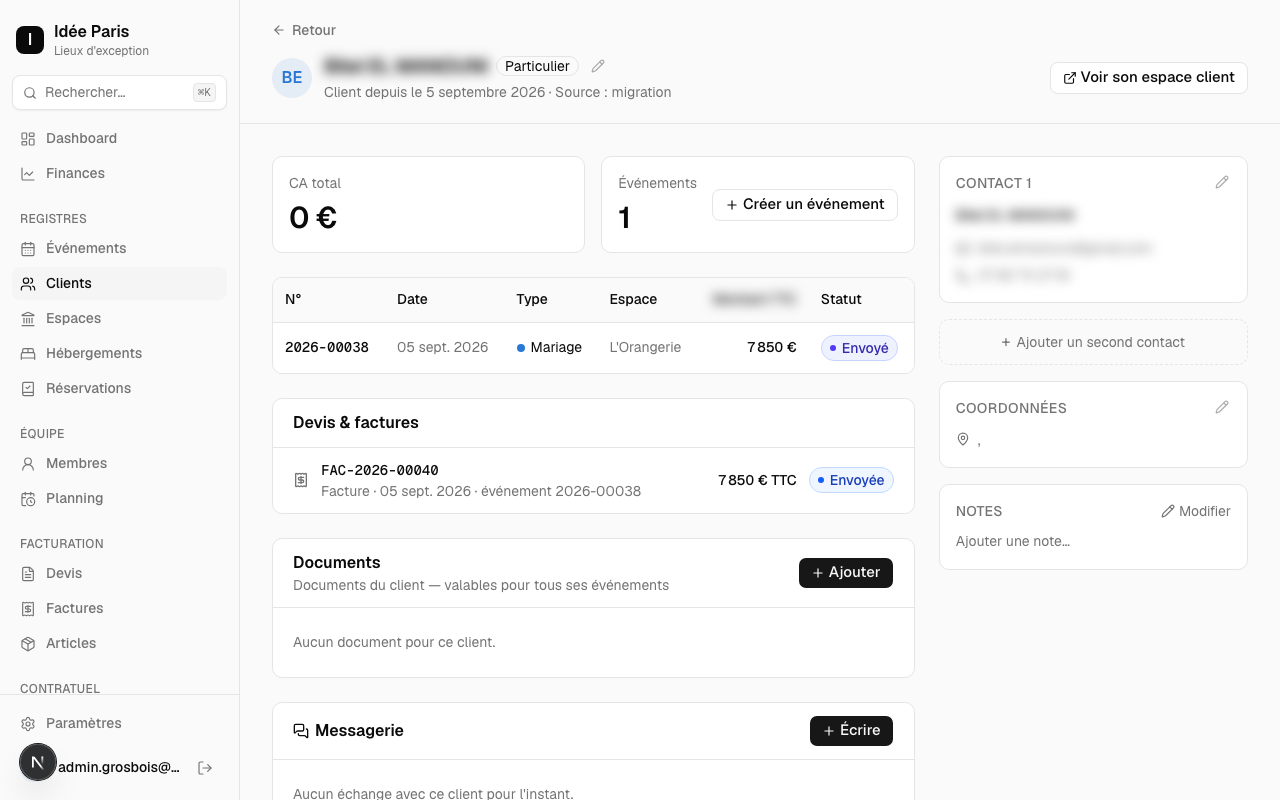Click the BE client avatar
The height and width of the screenshot is (800, 1280).
(x=292, y=77)
